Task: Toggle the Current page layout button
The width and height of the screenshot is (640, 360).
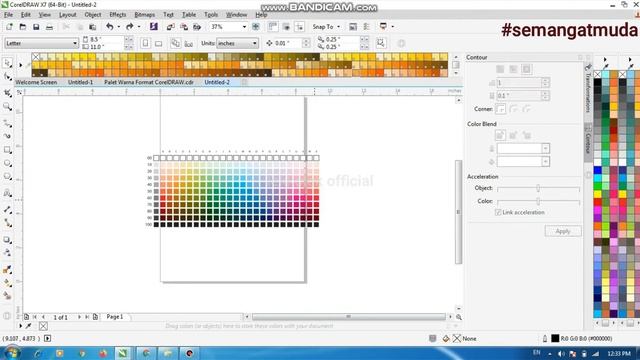Action: [x=189, y=43]
